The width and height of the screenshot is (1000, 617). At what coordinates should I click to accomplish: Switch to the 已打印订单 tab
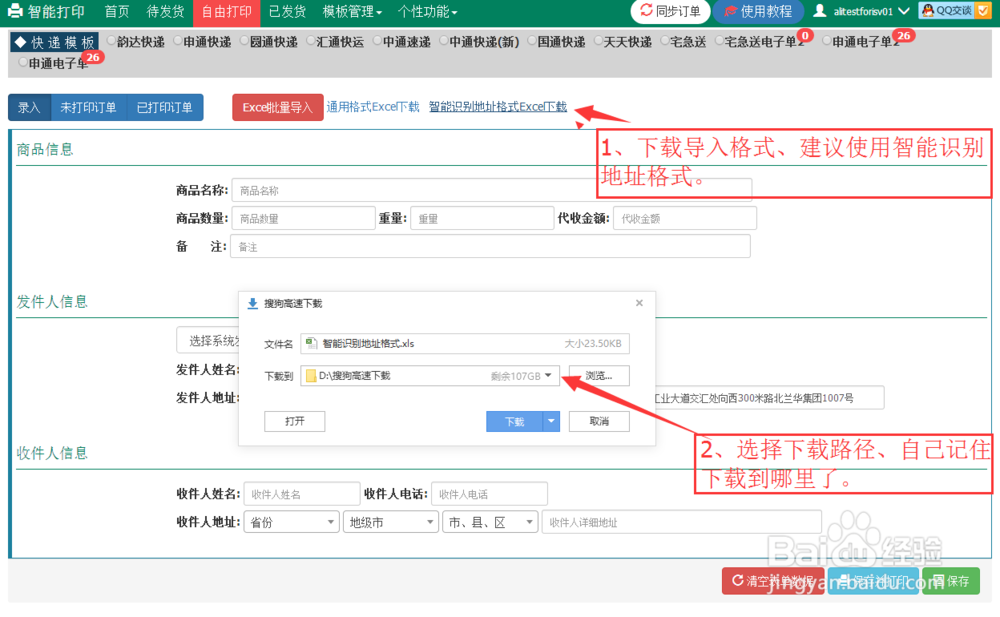[x=165, y=107]
